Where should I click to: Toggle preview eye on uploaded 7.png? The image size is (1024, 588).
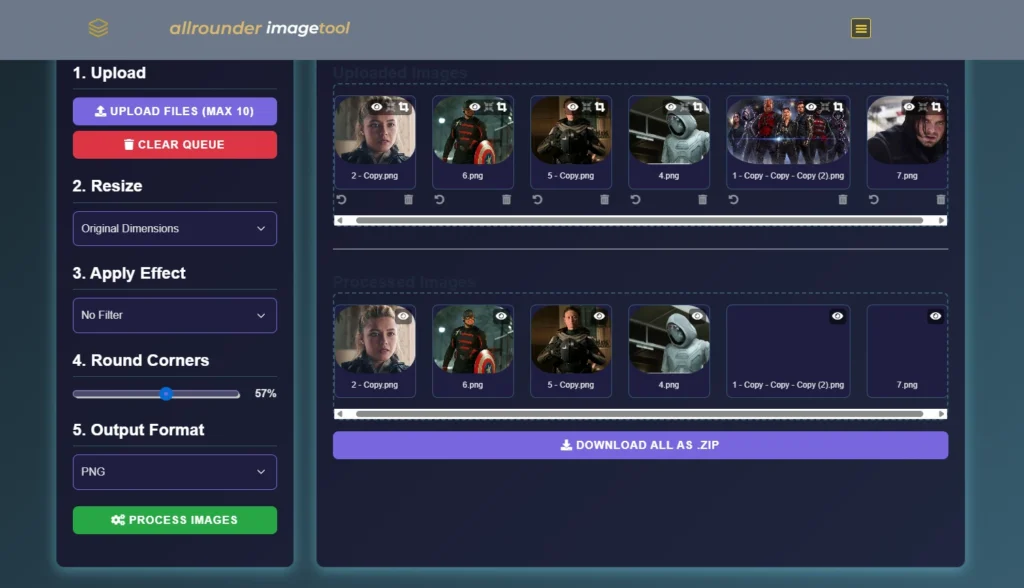click(x=909, y=106)
